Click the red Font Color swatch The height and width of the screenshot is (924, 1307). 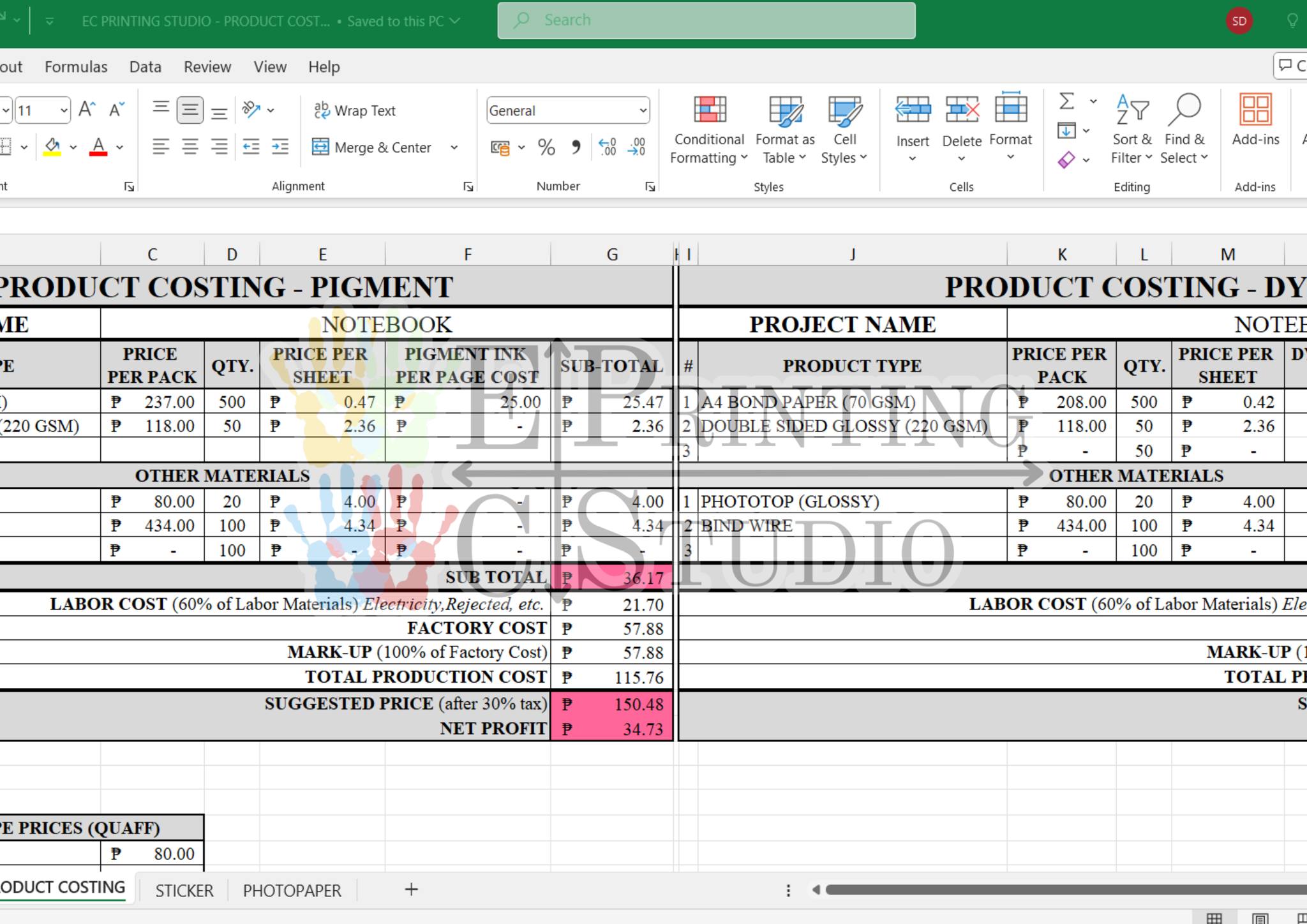[98, 147]
